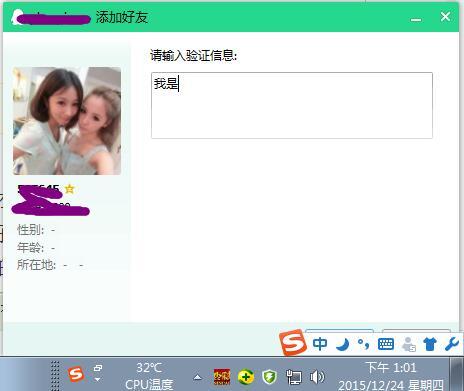This screenshot has height=391, width=464.
Task: Open the volume speaker tray control
Action: pyautogui.click(x=317, y=377)
